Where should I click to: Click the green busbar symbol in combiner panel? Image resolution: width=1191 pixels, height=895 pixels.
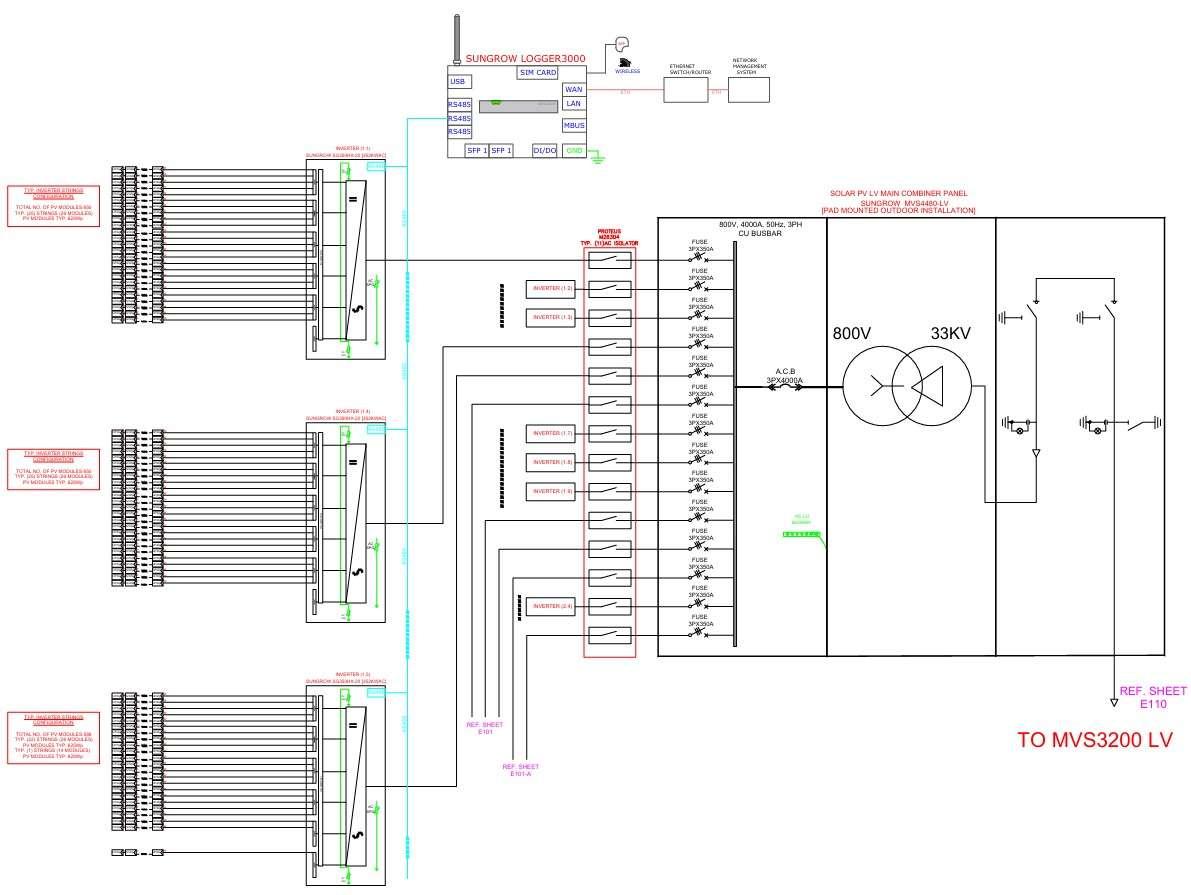click(x=801, y=536)
